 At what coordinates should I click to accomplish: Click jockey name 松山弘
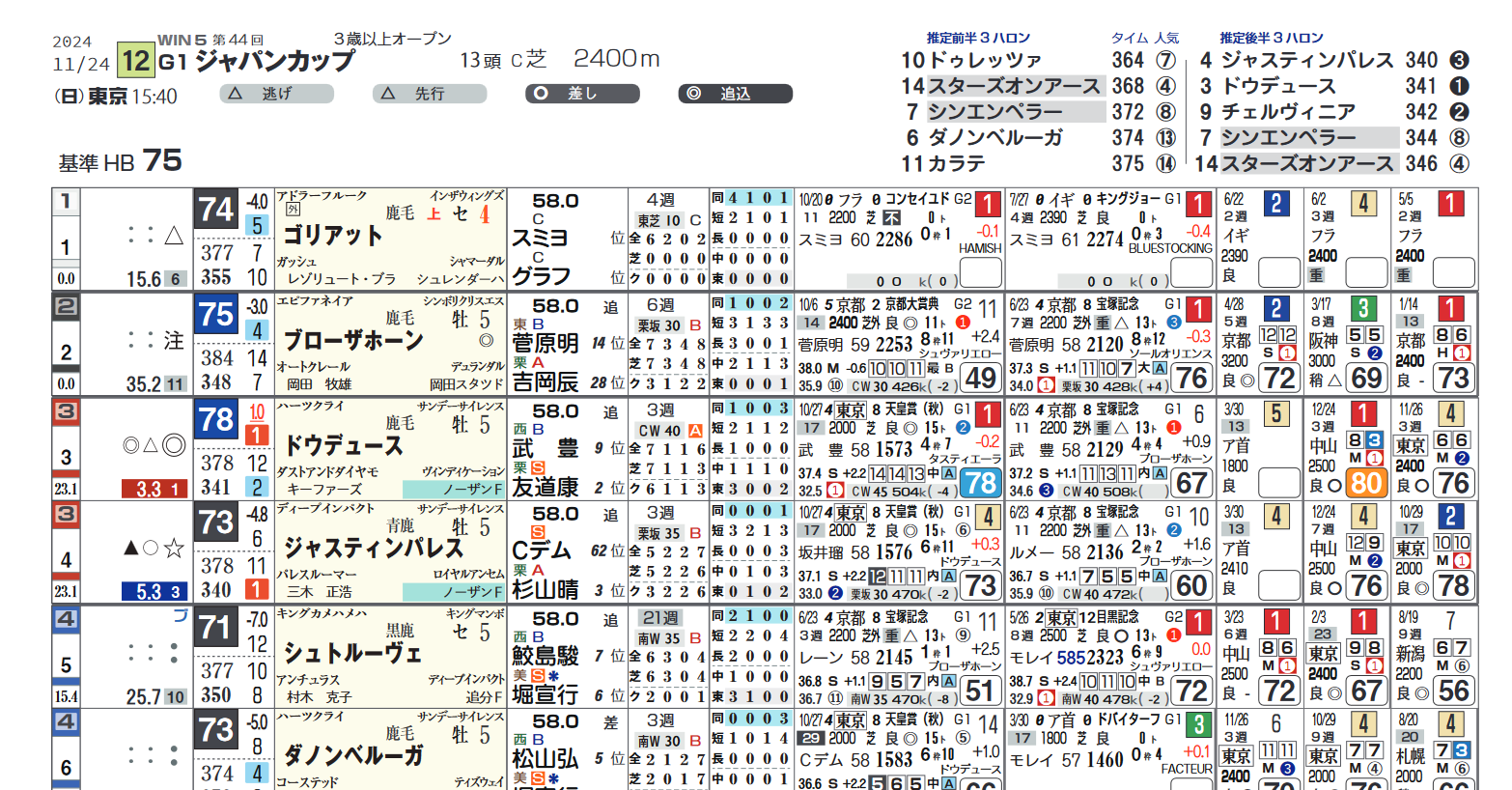[546, 759]
